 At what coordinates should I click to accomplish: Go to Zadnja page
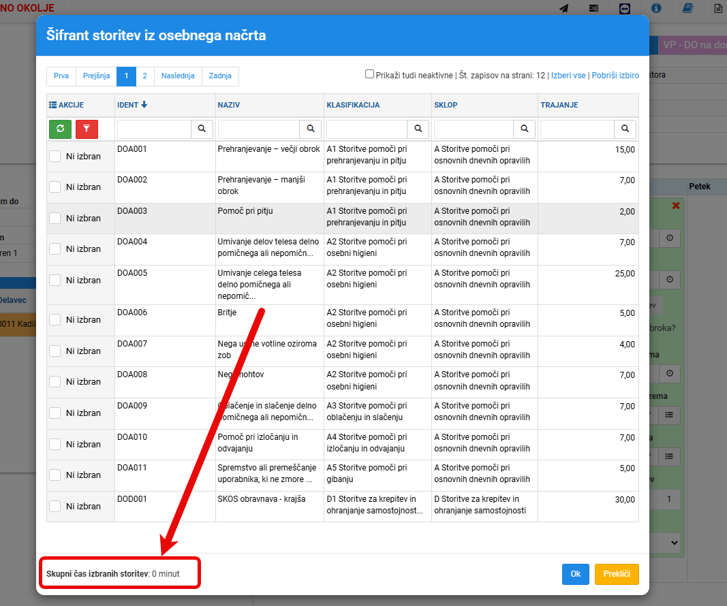[220, 76]
